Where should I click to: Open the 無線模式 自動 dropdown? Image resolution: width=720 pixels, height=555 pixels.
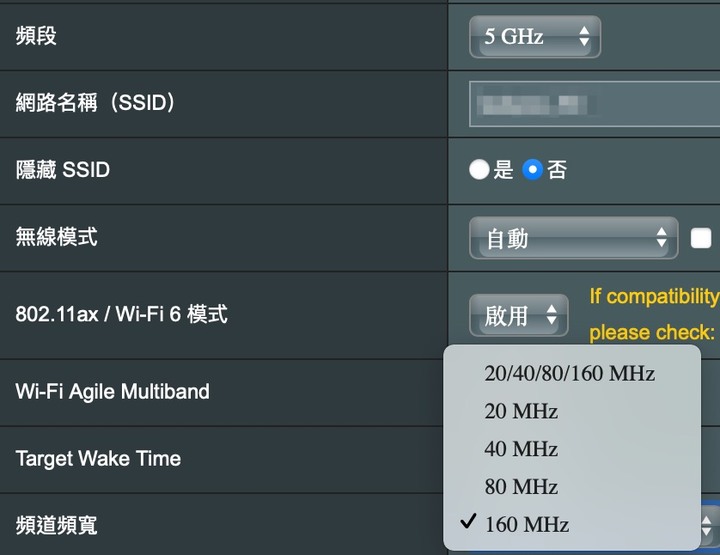tap(574, 238)
